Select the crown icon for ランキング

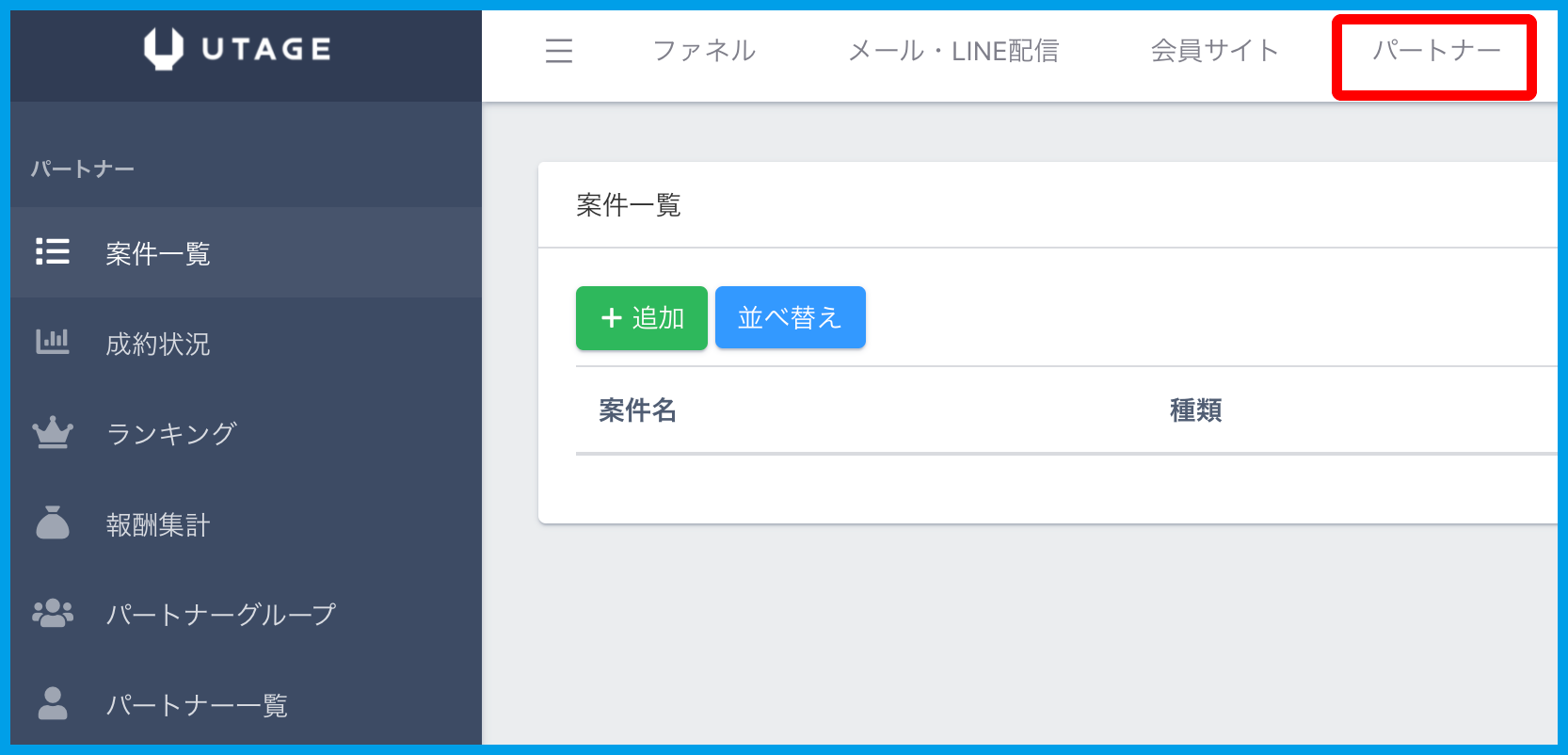click(x=53, y=432)
